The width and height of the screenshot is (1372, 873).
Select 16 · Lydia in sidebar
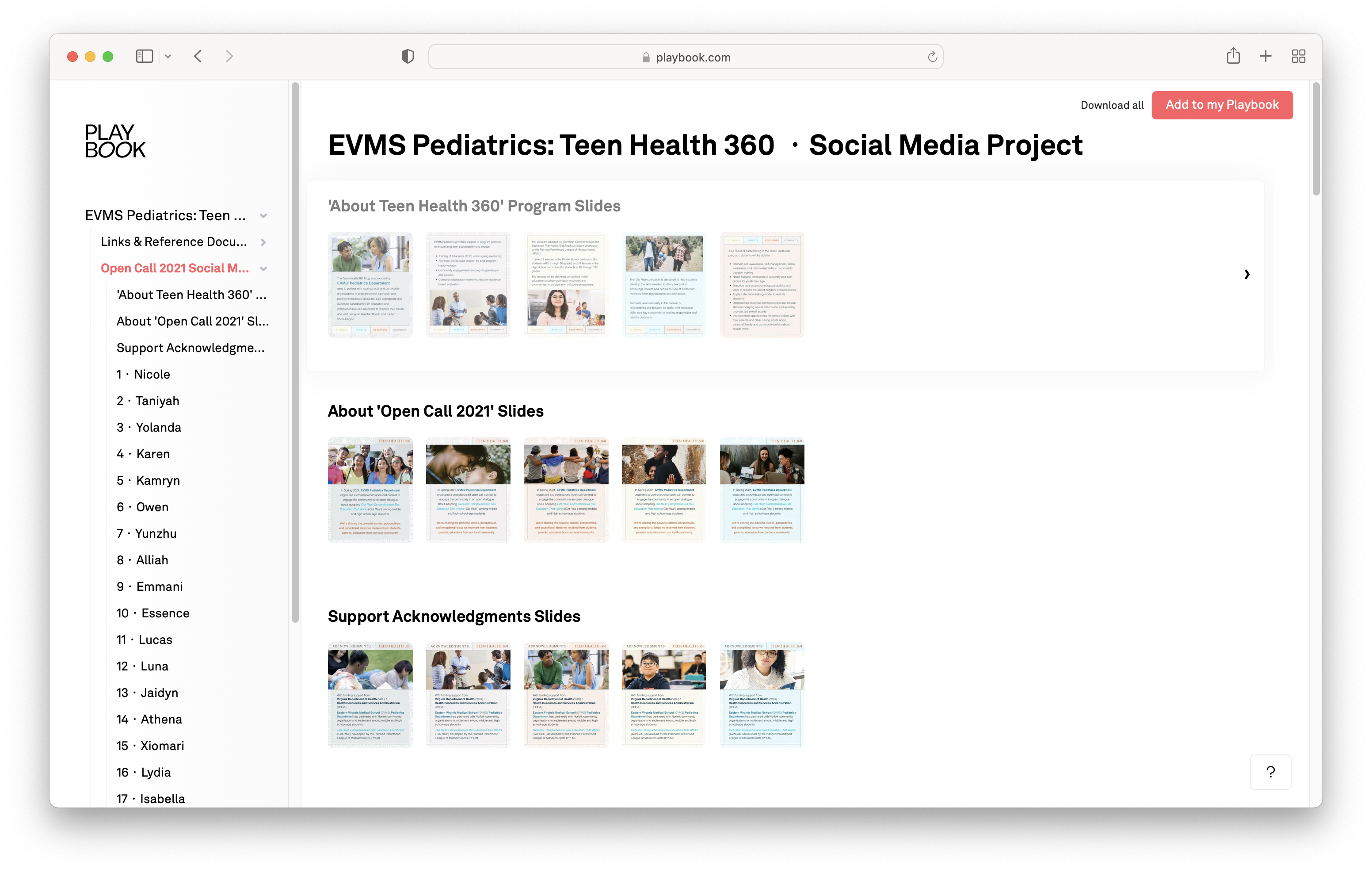pos(144,772)
